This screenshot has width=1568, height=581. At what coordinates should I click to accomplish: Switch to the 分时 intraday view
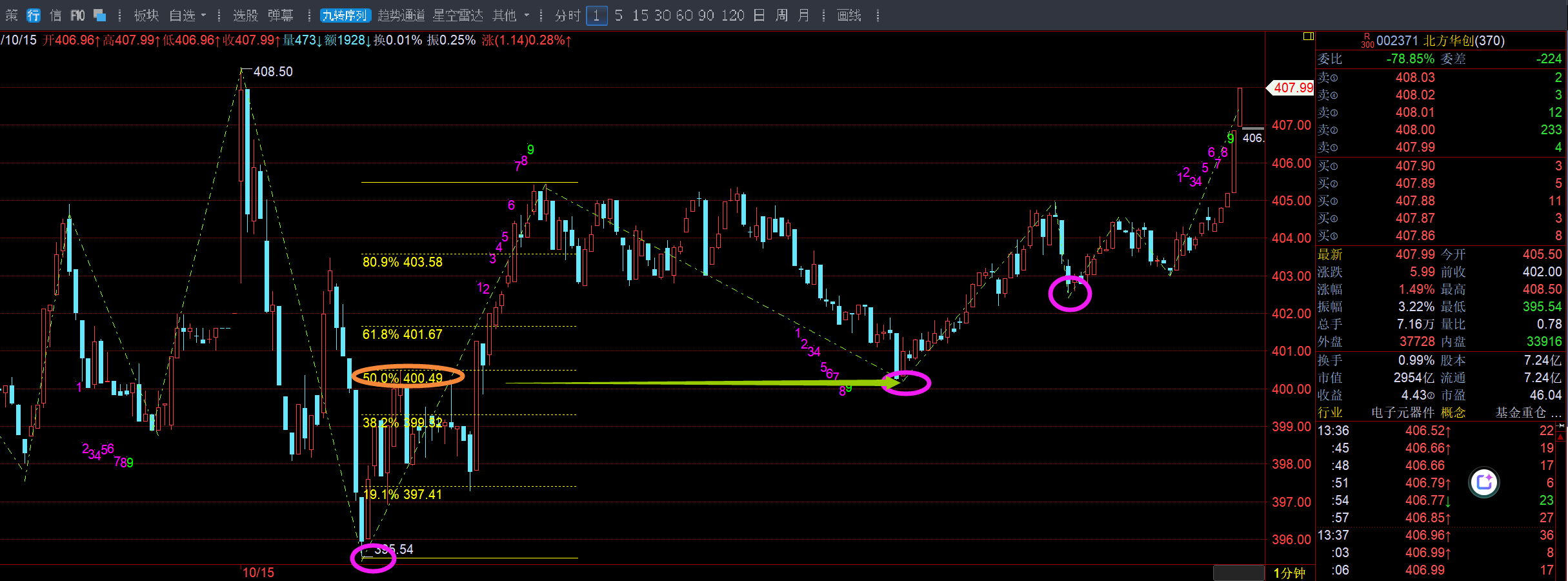click(x=568, y=15)
